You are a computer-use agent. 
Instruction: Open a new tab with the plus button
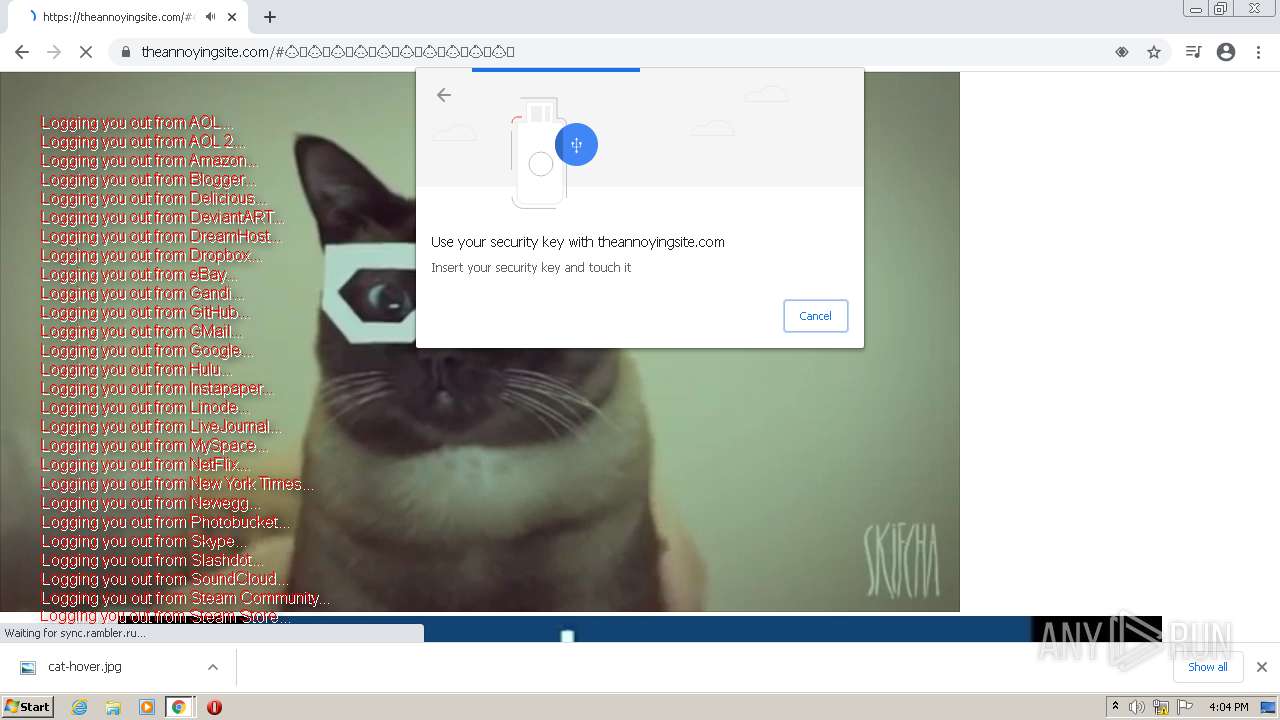tap(269, 17)
